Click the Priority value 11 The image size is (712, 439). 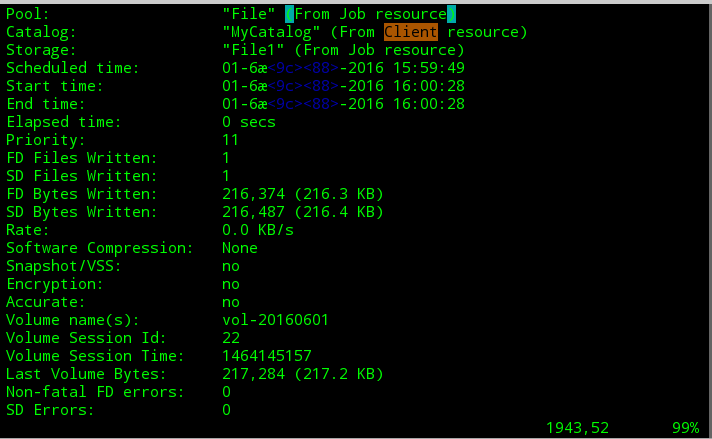click(x=231, y=140)
